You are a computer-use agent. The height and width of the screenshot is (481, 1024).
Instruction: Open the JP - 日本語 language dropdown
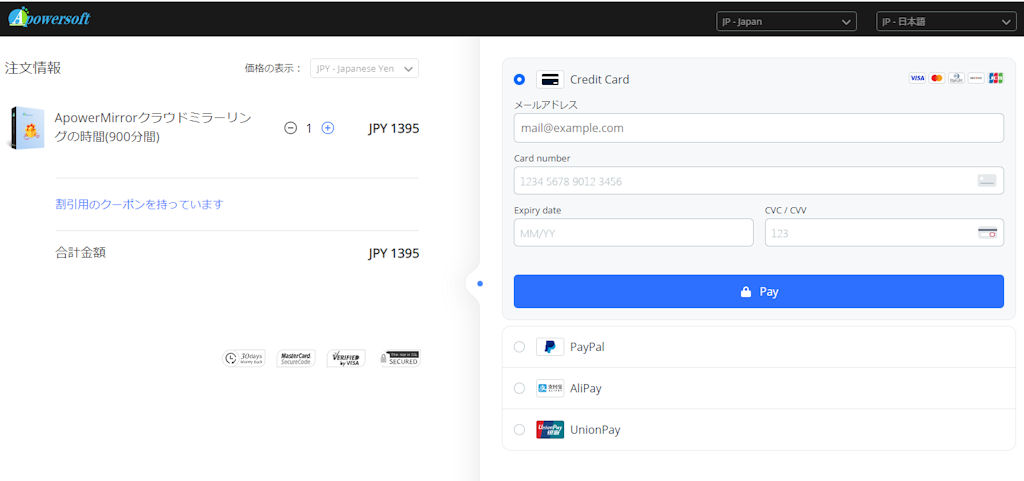coord(946,22)
